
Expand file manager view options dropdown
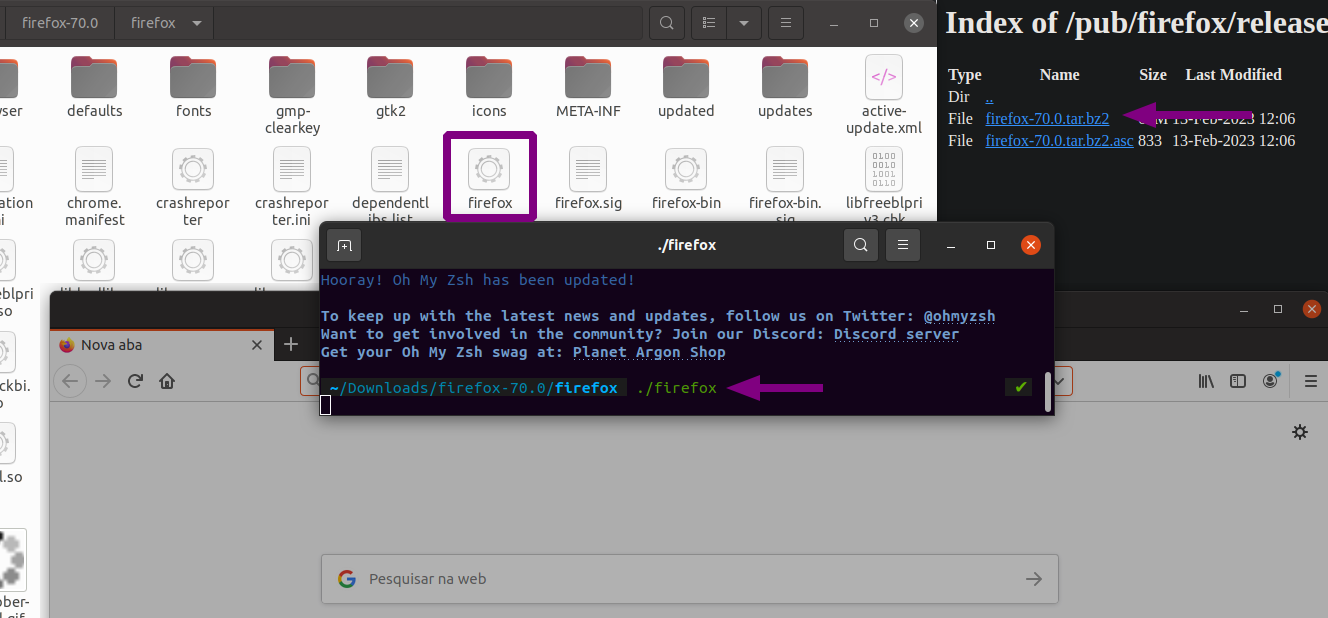pos(743,23)
